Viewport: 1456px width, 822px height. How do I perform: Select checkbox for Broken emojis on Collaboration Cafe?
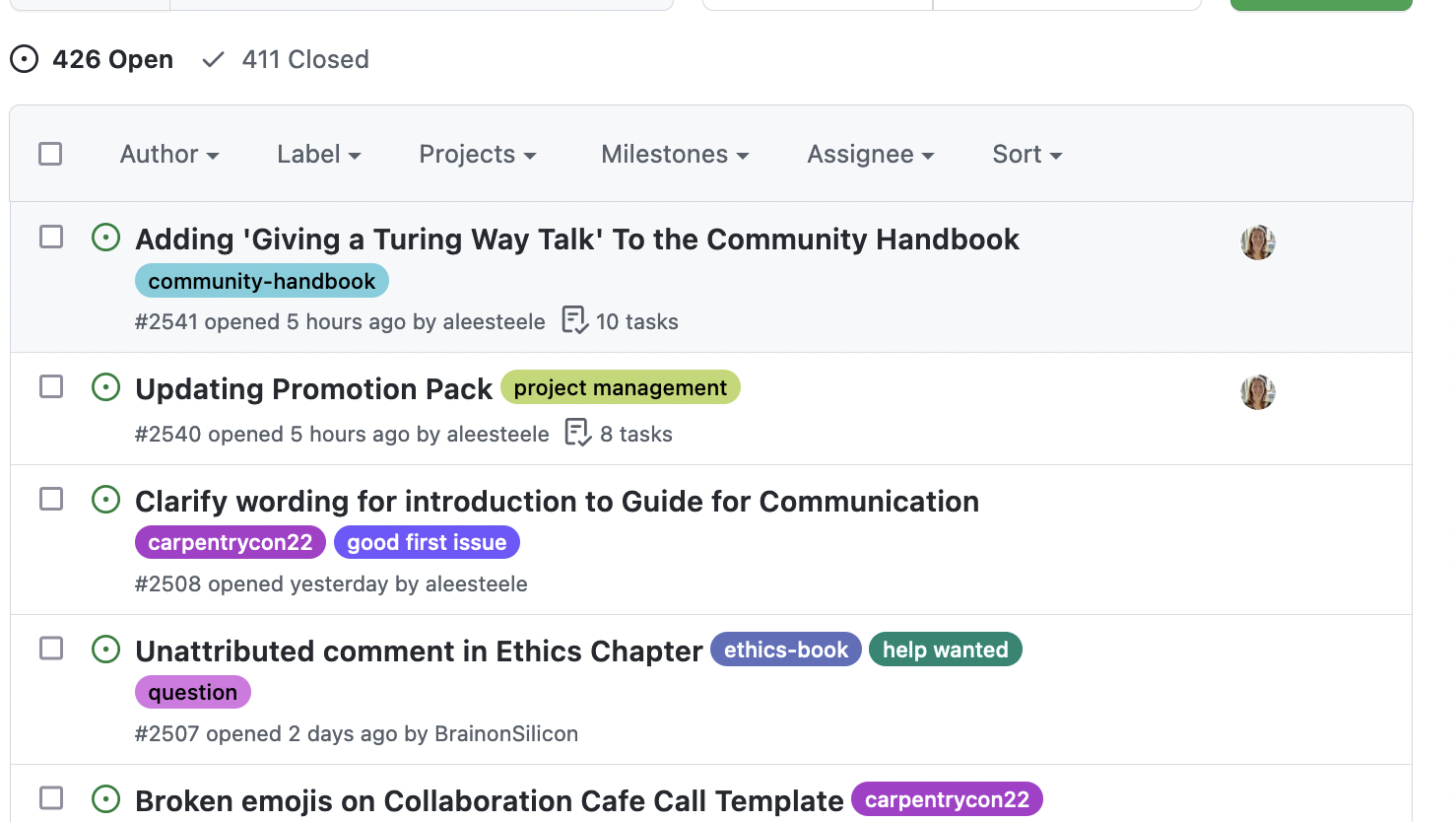click(51, 798)
